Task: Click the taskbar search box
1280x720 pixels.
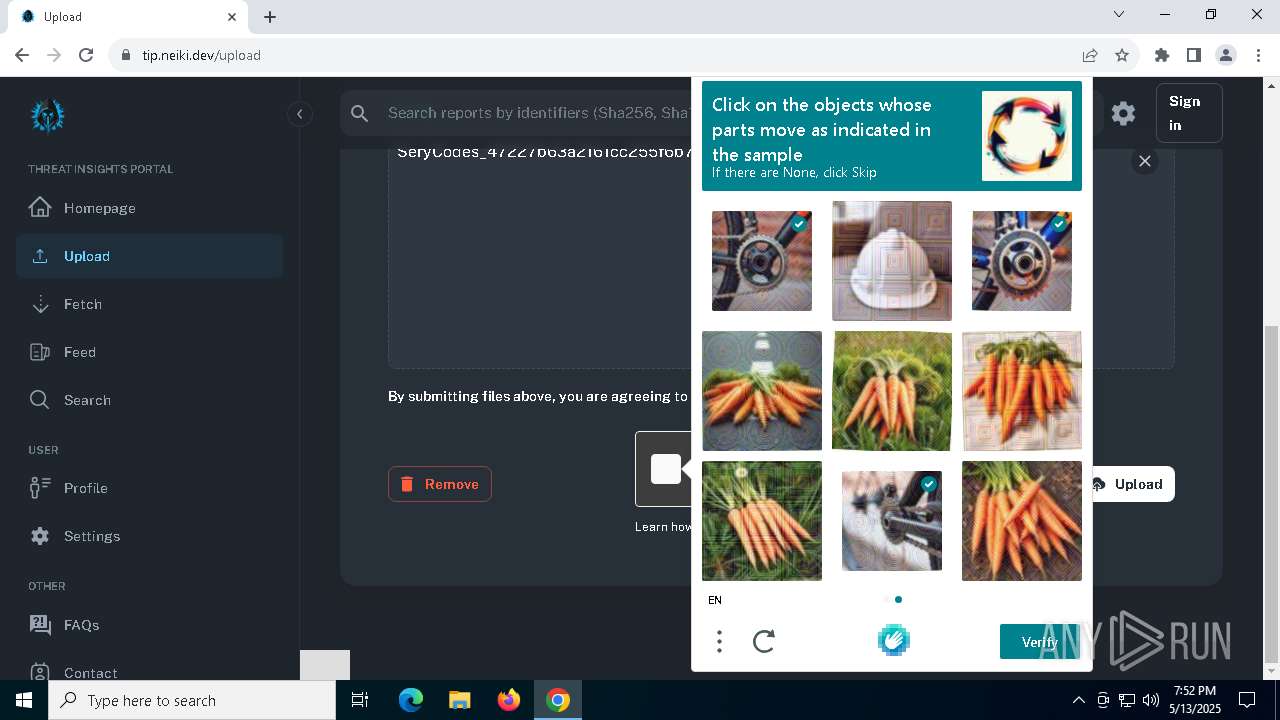Action: pos(192,700)
